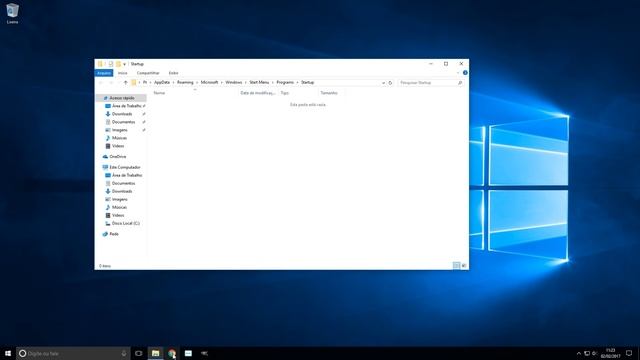The image size is (640, 360).
Task: Open Disco Local (C:) drive
Action: (125, 223)
